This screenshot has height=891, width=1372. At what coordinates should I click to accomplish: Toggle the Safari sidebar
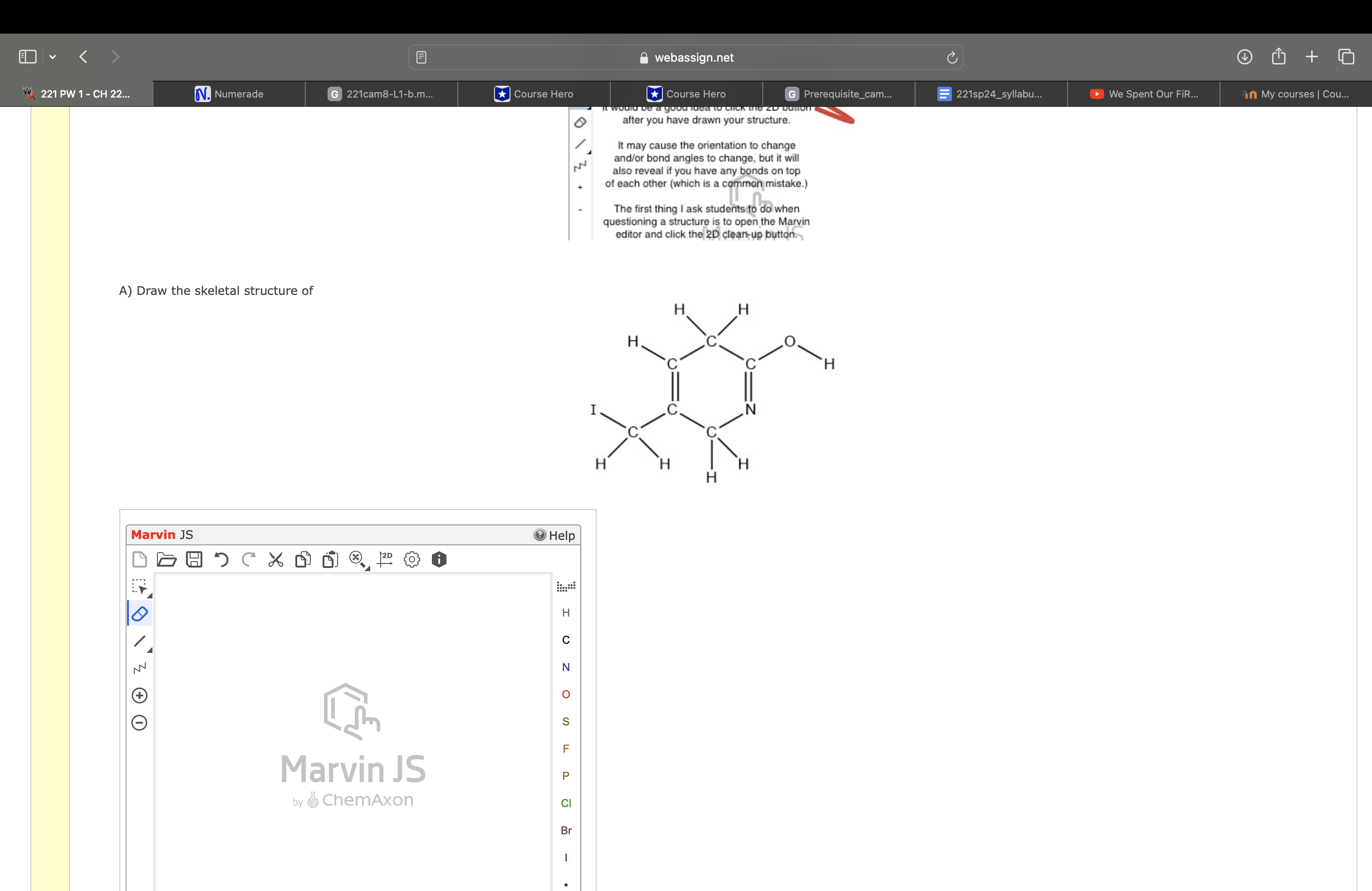(28, 56)
